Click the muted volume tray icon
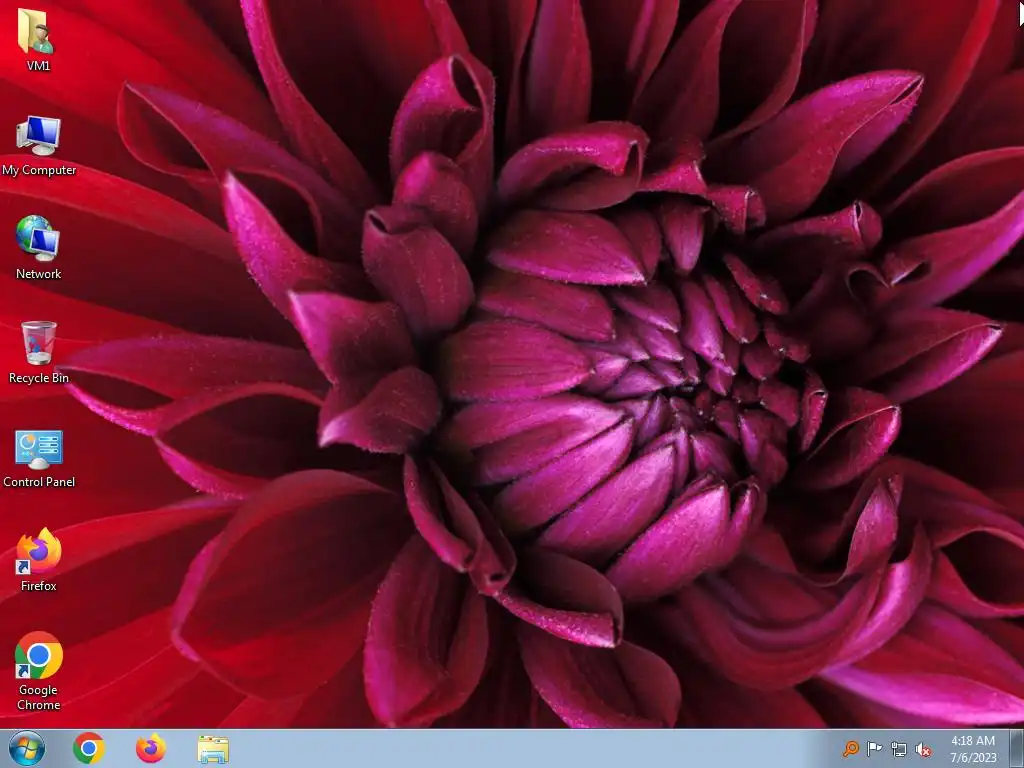Image resolution: width=1024 pixels, height=768 pixels. 923,749
